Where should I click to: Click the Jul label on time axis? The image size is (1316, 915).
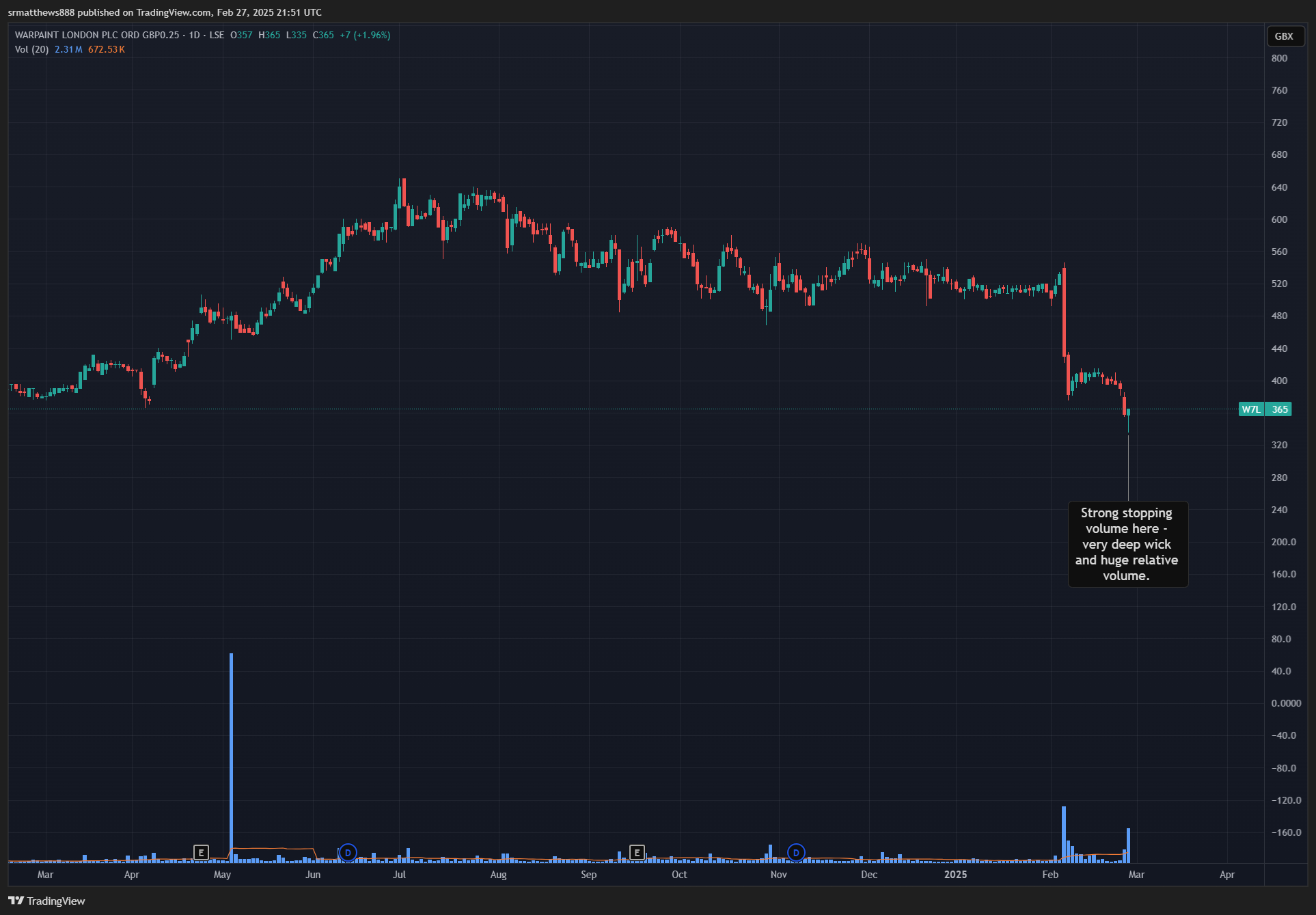399,875
